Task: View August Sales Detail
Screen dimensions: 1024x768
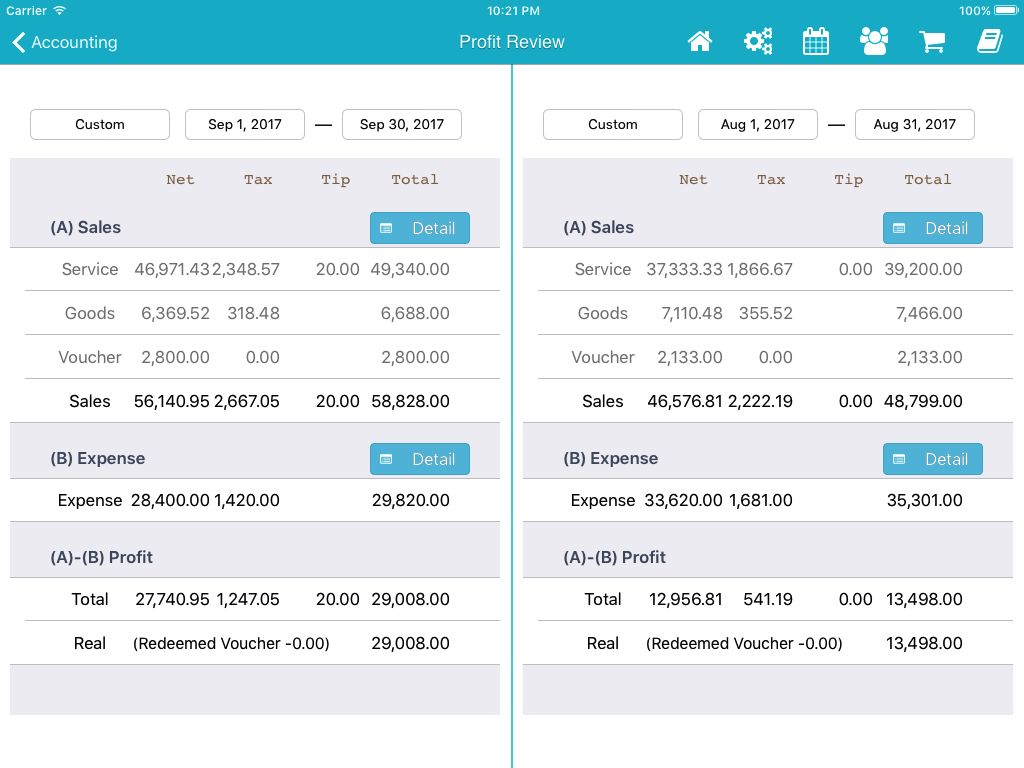Action: (x=933, y=228)
